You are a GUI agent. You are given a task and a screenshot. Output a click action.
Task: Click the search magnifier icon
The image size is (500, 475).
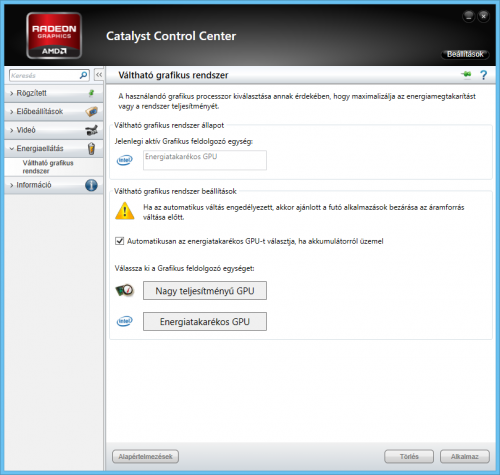[x=83, y=75]
